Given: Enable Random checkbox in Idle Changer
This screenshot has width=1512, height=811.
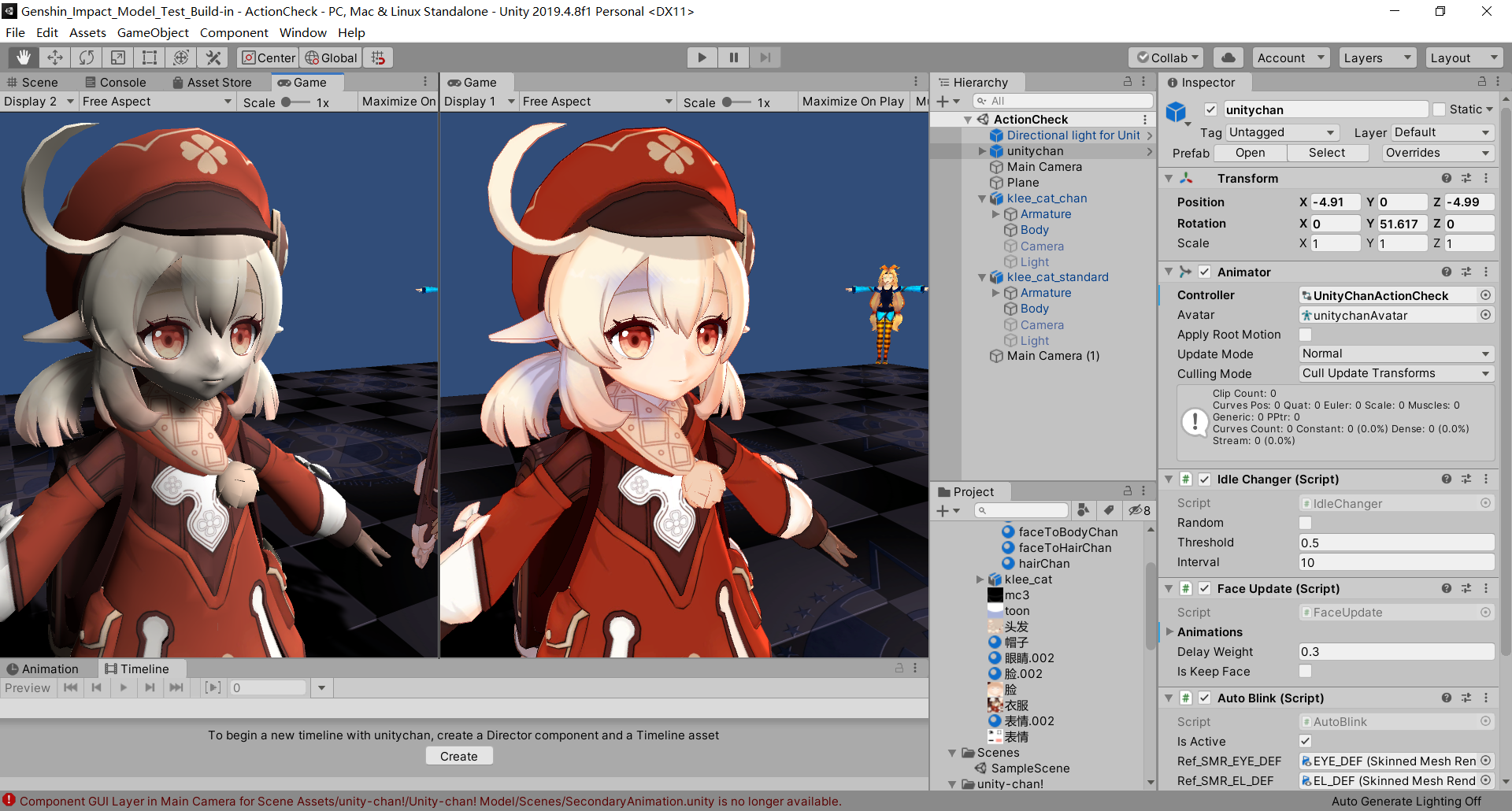Looking at the screenshot, I should pyautogui.click(x=1305, y=523).
